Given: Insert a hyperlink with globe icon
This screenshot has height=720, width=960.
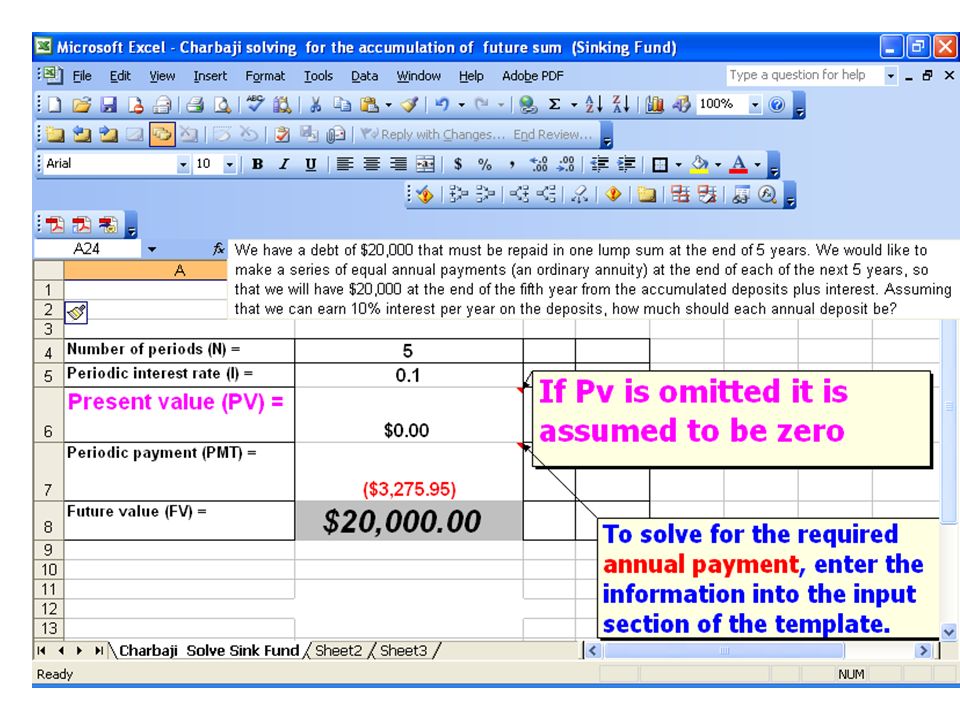Looking at the screenshot, I should pyautogui.click(x=527, y=105).
